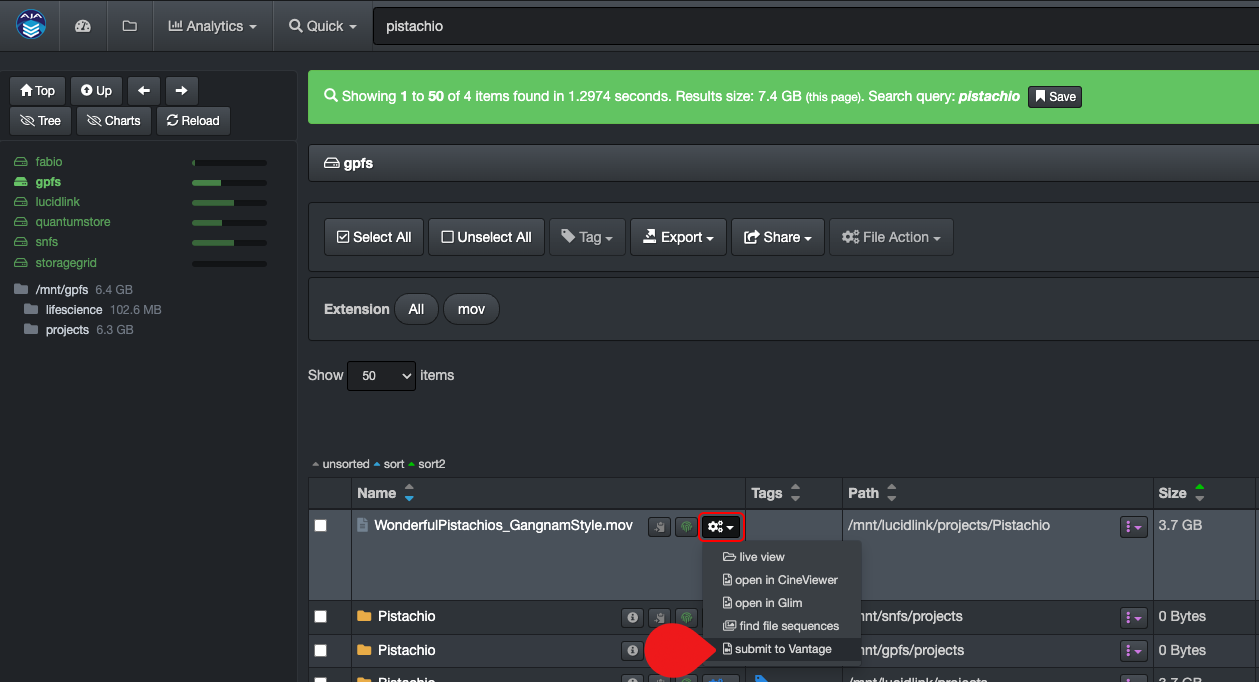
Task: Click the green fingerprint icon for WonderfulPistachios file
Action: pos(687,526)
